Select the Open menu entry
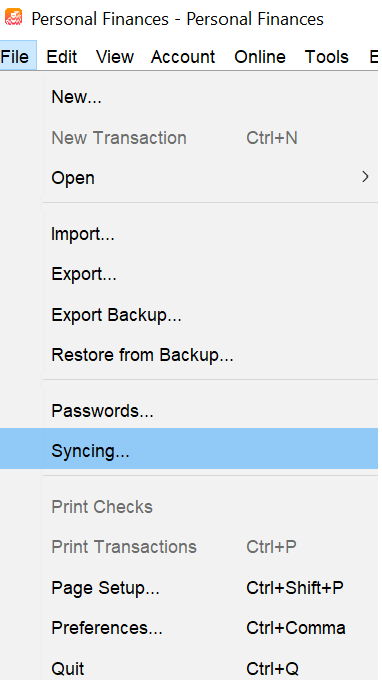The width and height of the screenshot is (382, 680). pyautogui.click(x=210, y=177)
